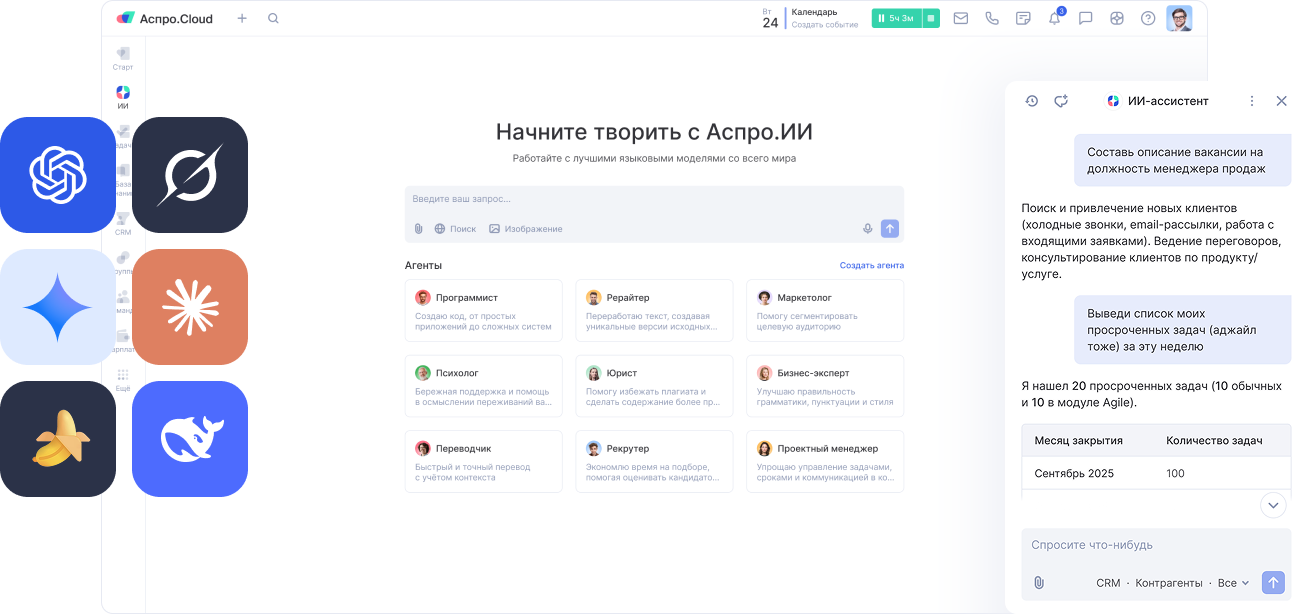Image resolution: width=1308 pixels, height=614 pixels.
Task: Open notifications bell with badge 3
Action: (1055, 17)
